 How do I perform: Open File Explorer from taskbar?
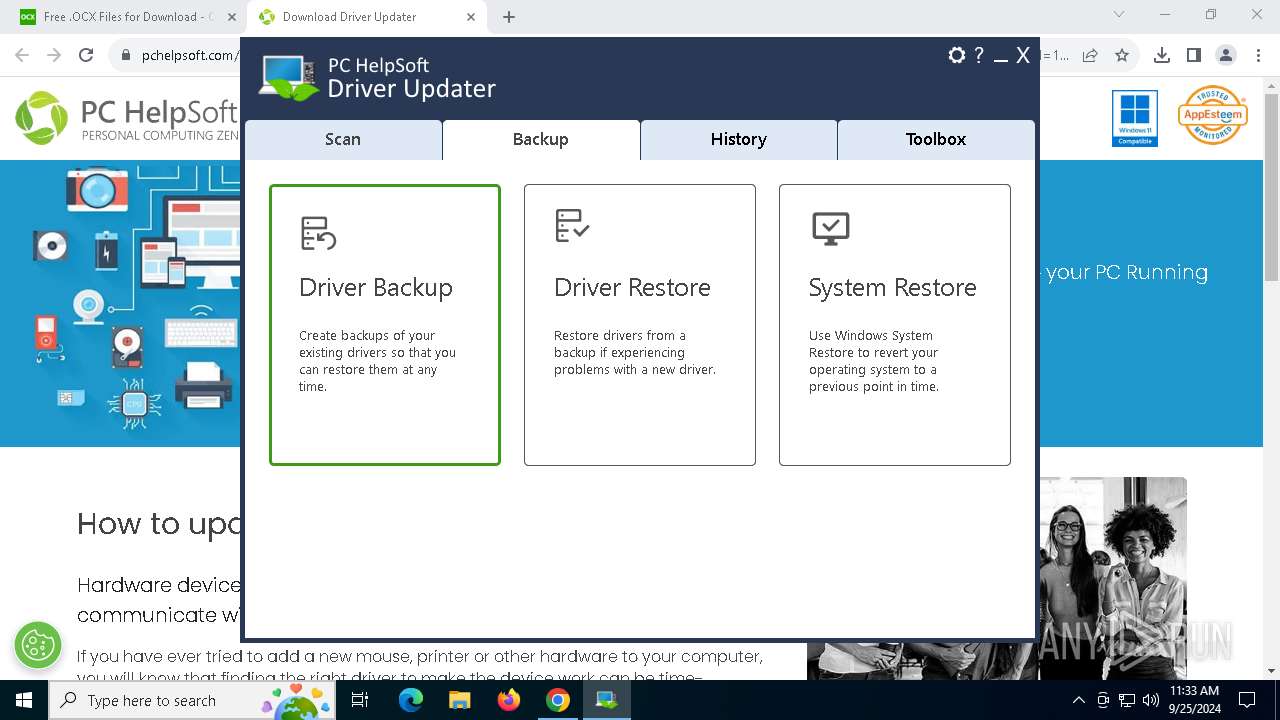(460, 700)
